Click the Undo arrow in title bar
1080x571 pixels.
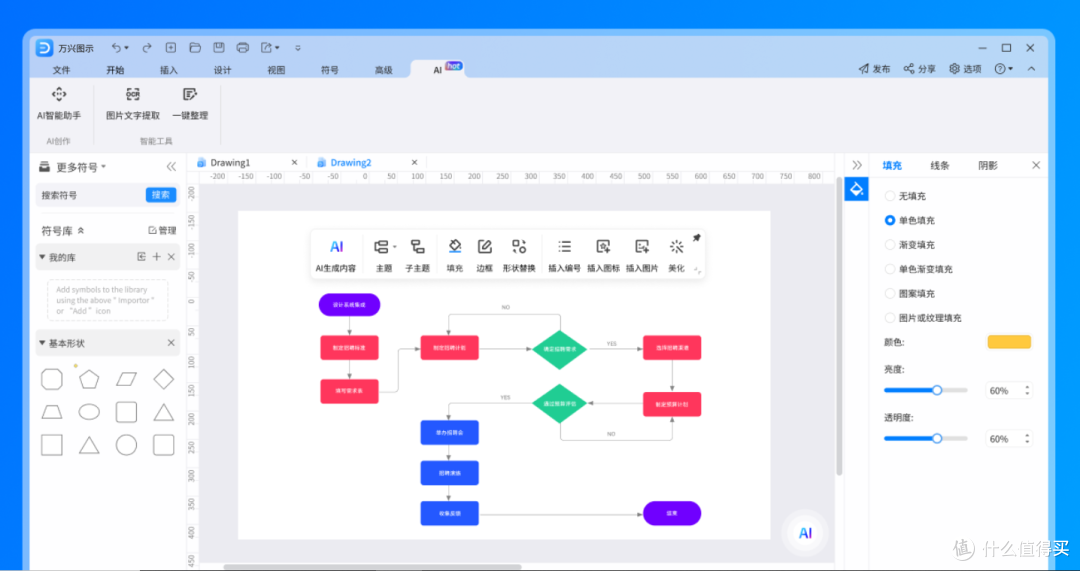(x=116, y=48)
